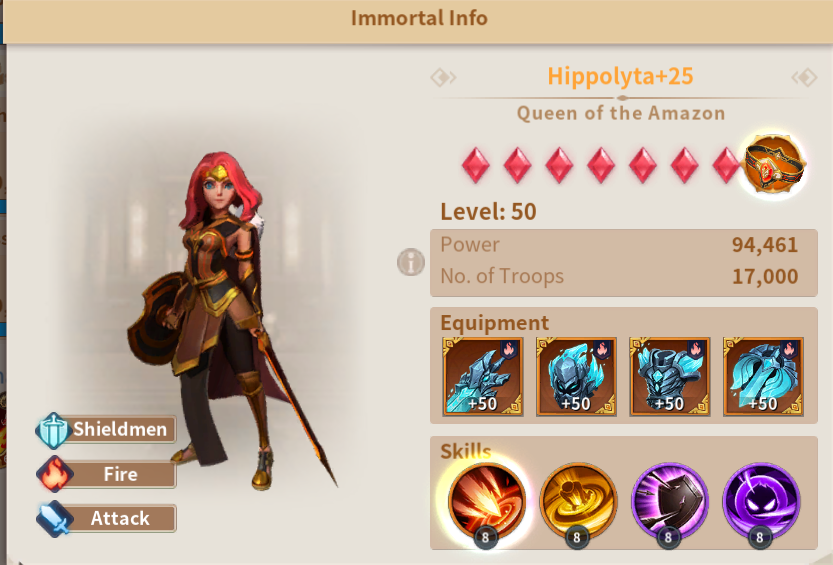
Task: Click the Amazon belt artifact medallion
Action: [x=774, y=165]
